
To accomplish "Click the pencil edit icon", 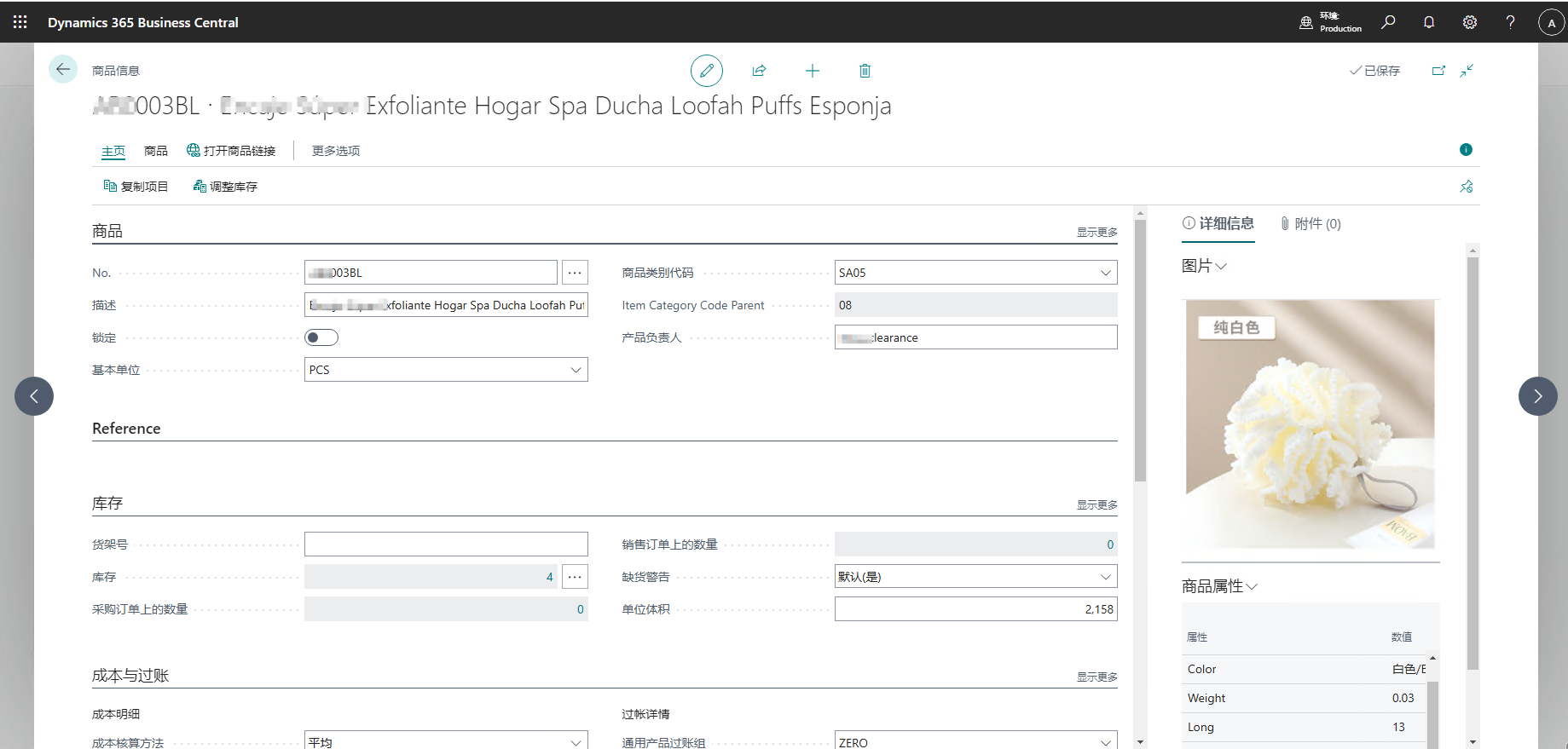I will click(706, 71).
